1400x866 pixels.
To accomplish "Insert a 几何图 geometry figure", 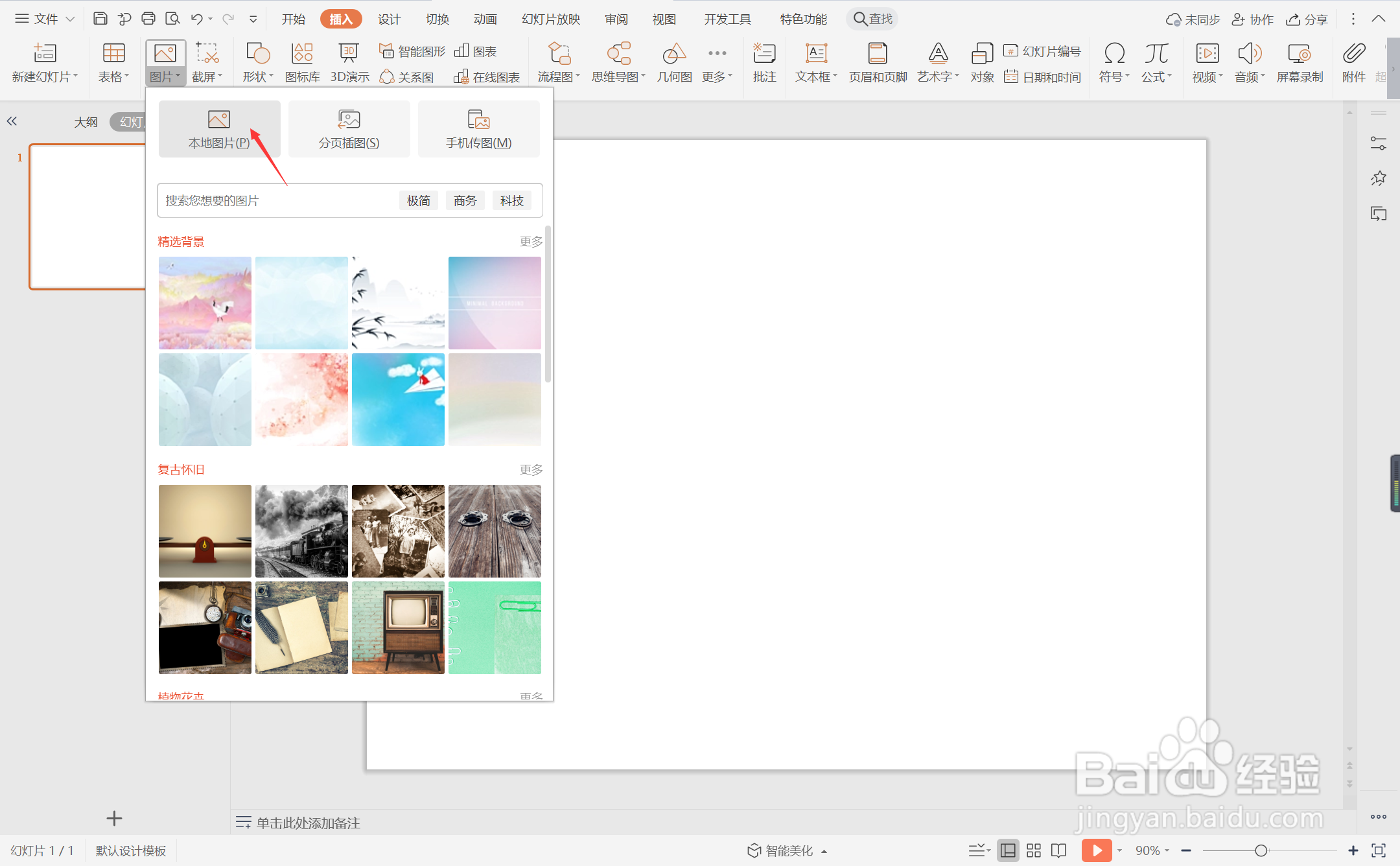I will [x=674, y=63].
